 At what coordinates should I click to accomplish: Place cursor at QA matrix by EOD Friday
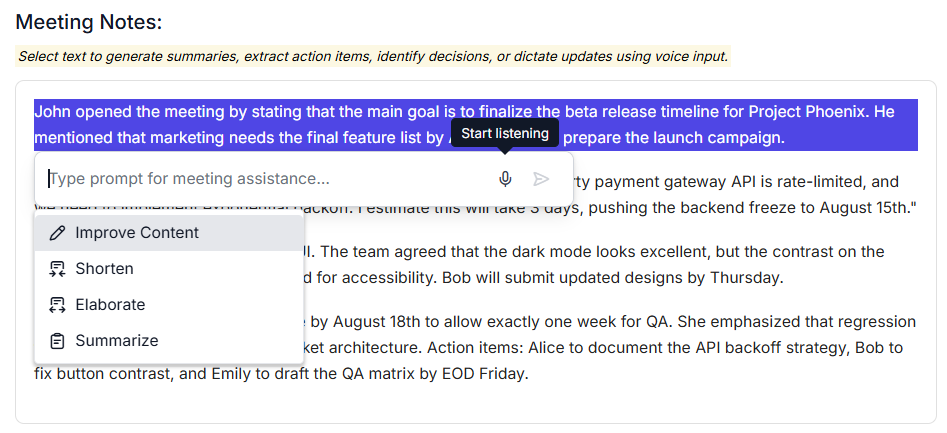pos(435,374)
